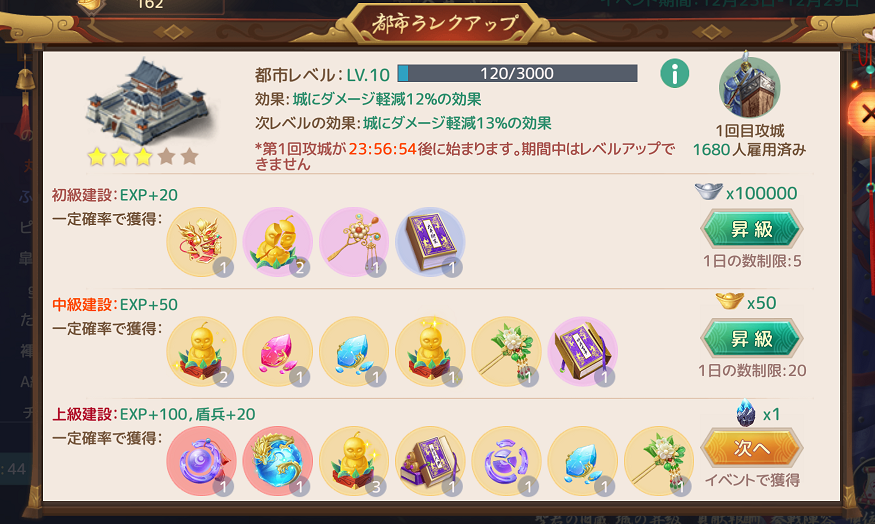Click the silver ingot currency icon

pyautogui.click(x=708, y=193)
